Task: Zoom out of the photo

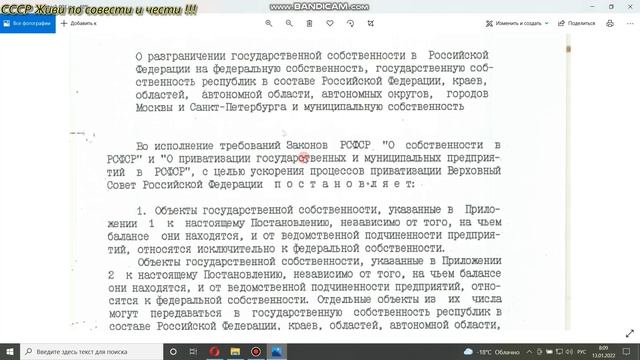Action: [x=289, y=23]
